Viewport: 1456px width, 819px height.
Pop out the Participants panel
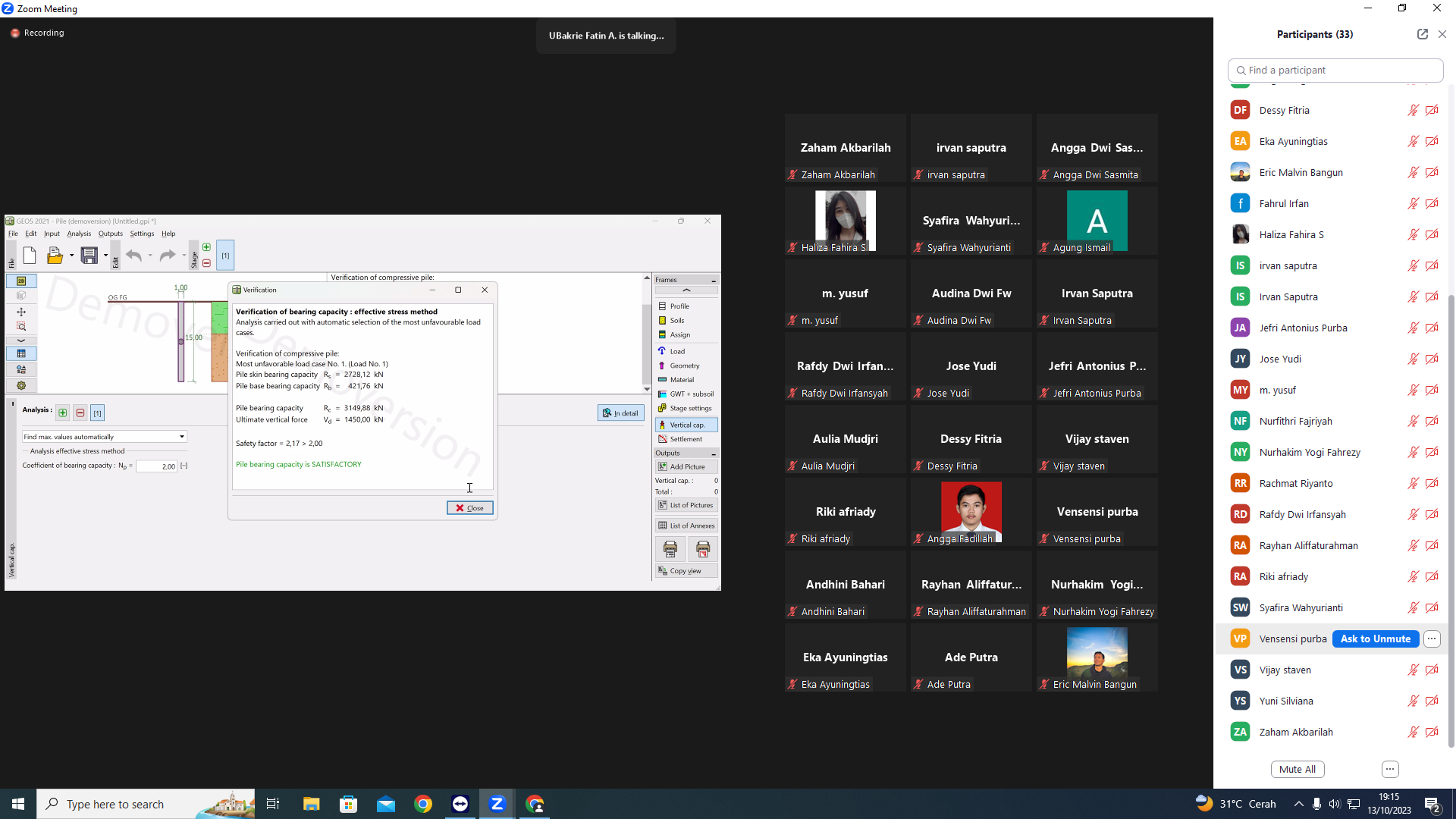point(1422,34)
